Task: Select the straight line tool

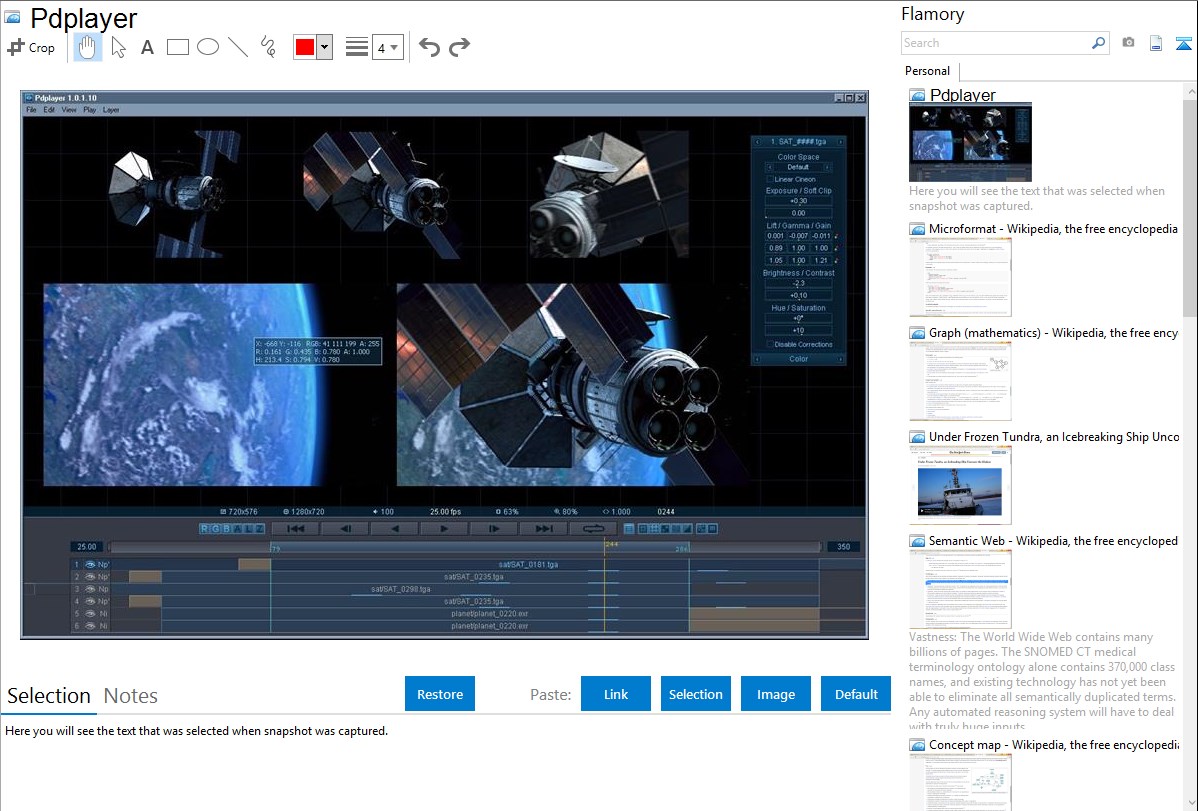Action: tap(238, 47)
